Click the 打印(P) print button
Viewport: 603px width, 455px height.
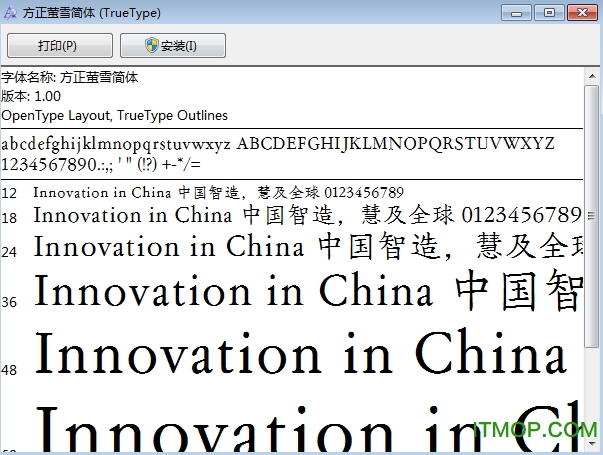(60, 46)
